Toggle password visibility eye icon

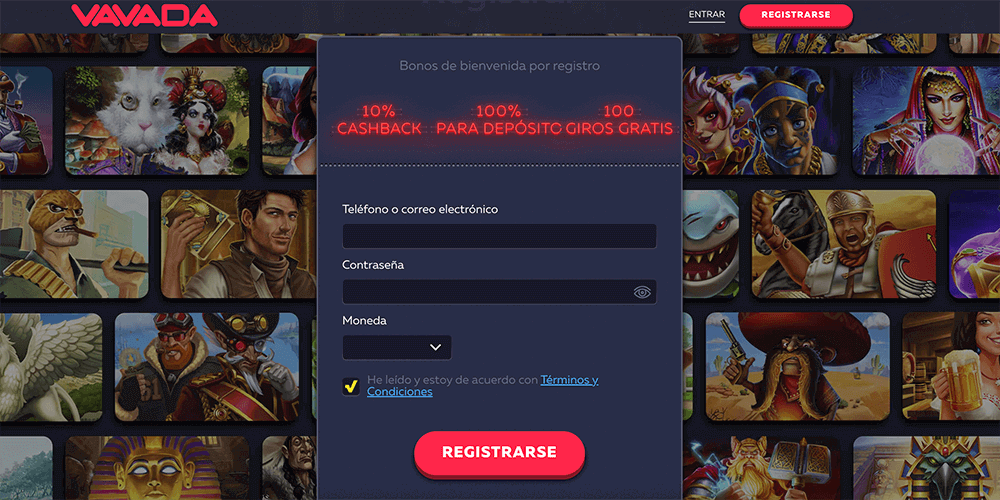click(x=642, y=292)
